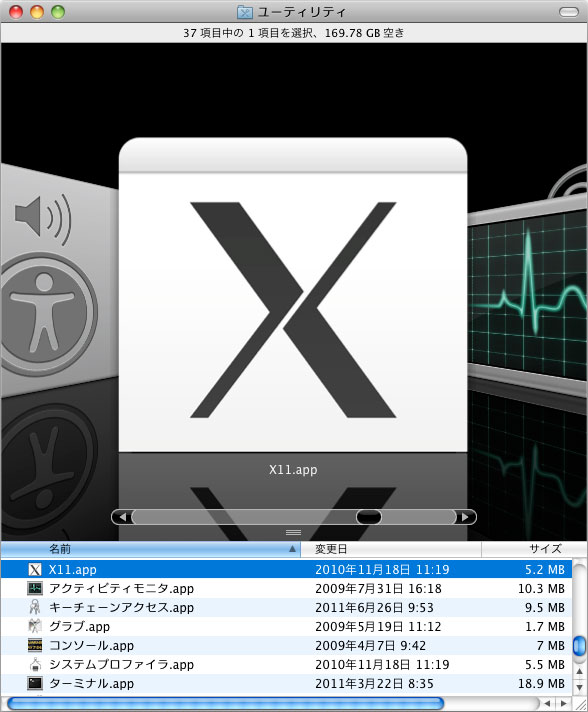
Task: Click the 18.9 MB size value
Action: (x=541, y=683)
